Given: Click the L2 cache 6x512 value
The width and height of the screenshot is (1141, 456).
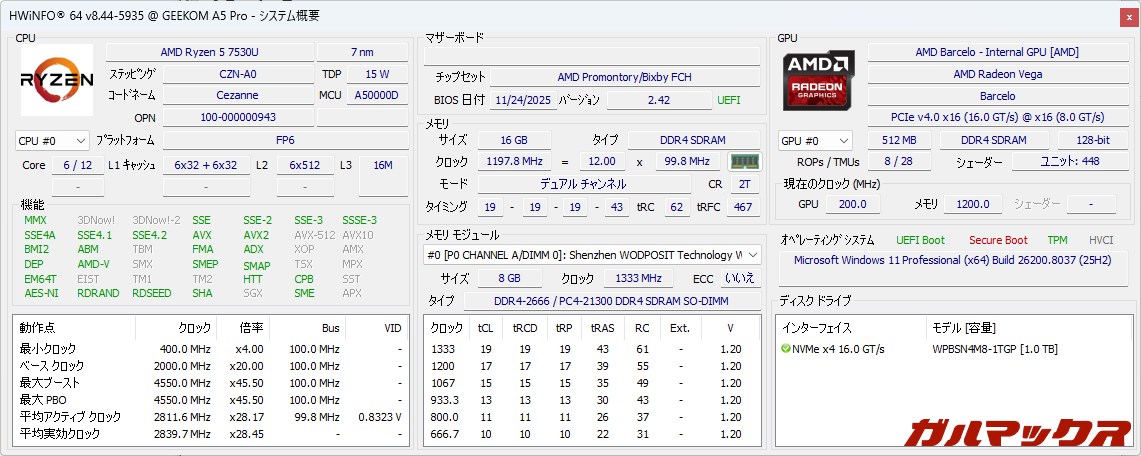Looking at the screenshot, I should (x=305, y=165).
